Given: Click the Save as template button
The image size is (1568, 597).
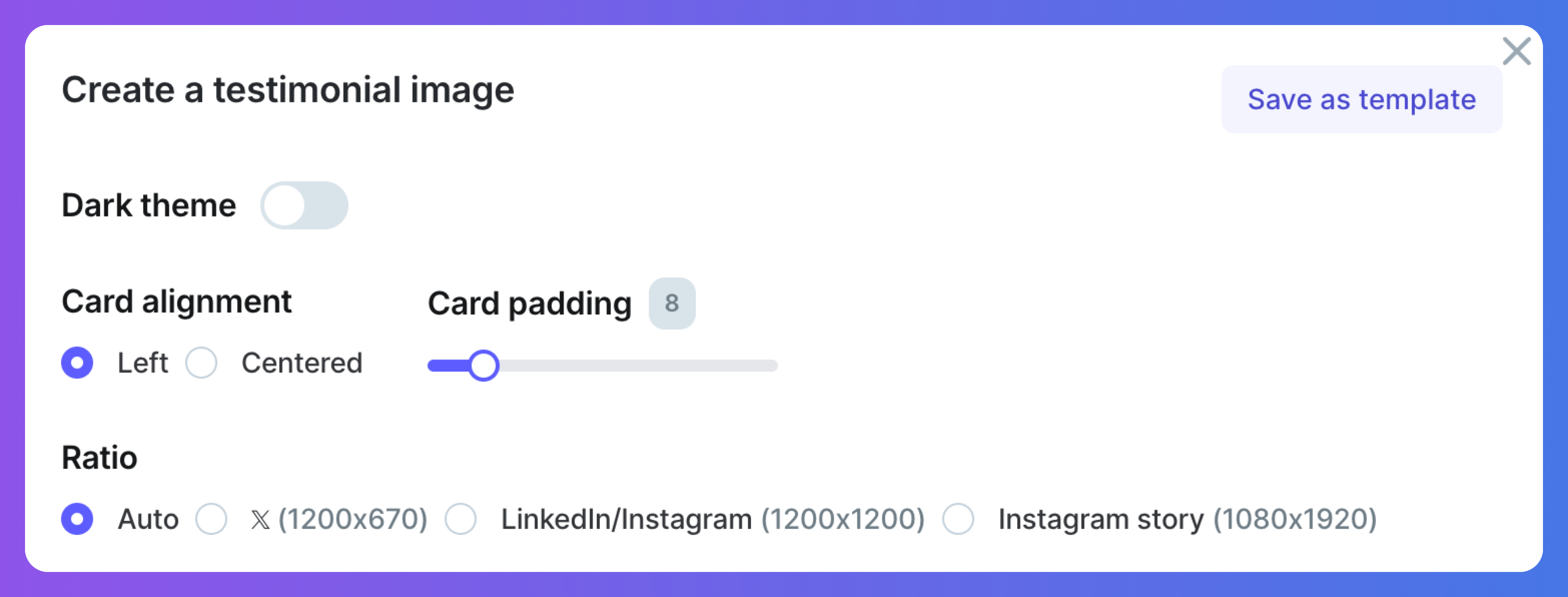Looking at the screenshot, I should (x=1361, y=99).
